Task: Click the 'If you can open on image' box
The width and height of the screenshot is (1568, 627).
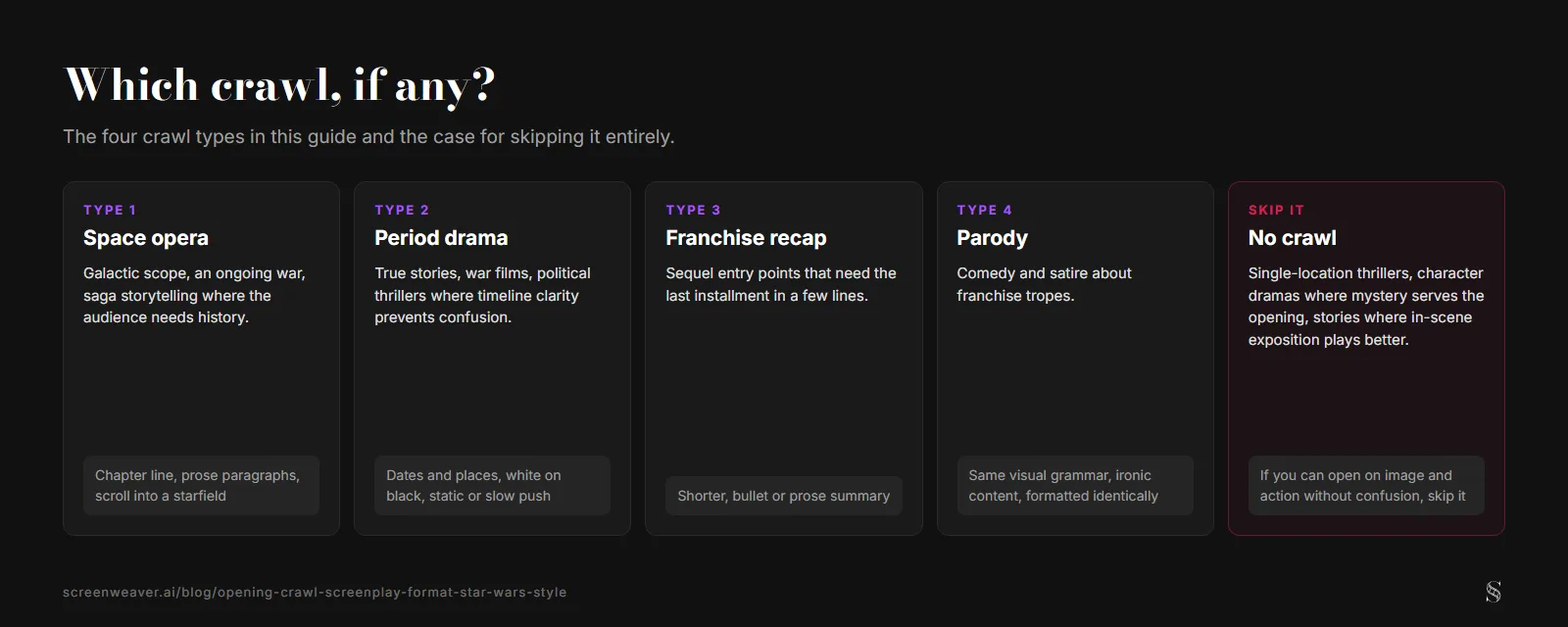Action: tap(1366, 485)
